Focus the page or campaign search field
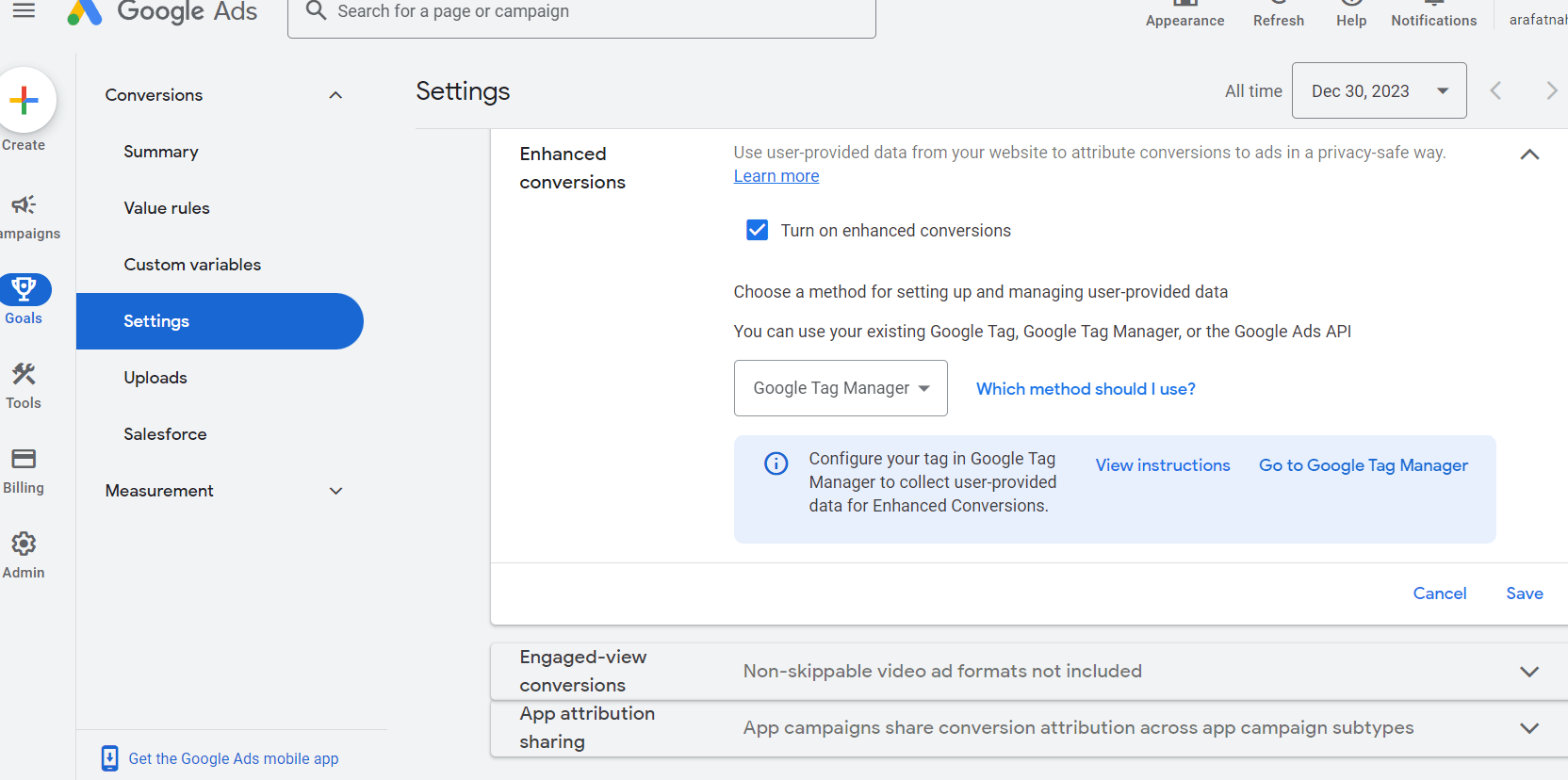Screen dimensions: 1568x780 [581, 11]
